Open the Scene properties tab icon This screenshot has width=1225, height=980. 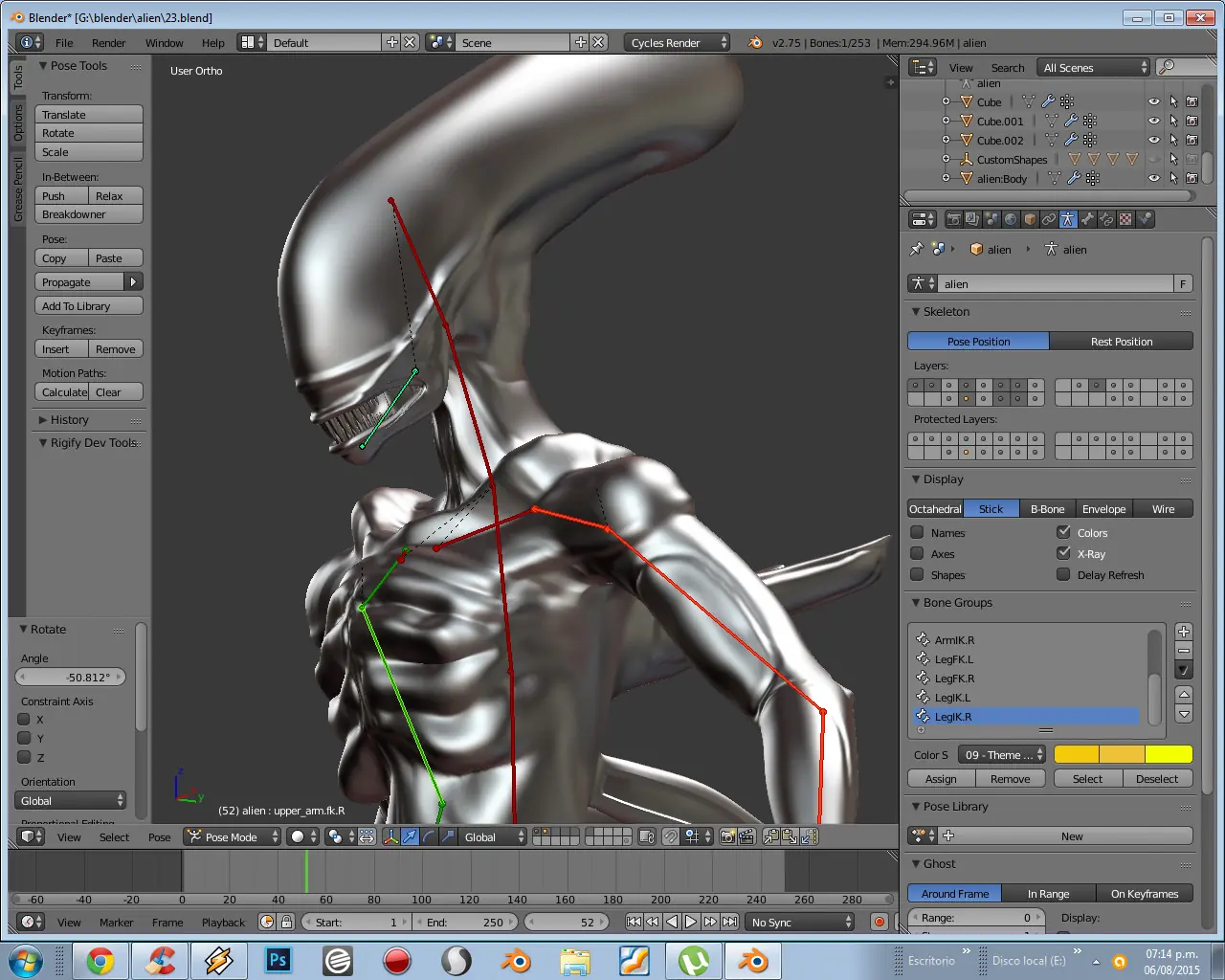991,219
